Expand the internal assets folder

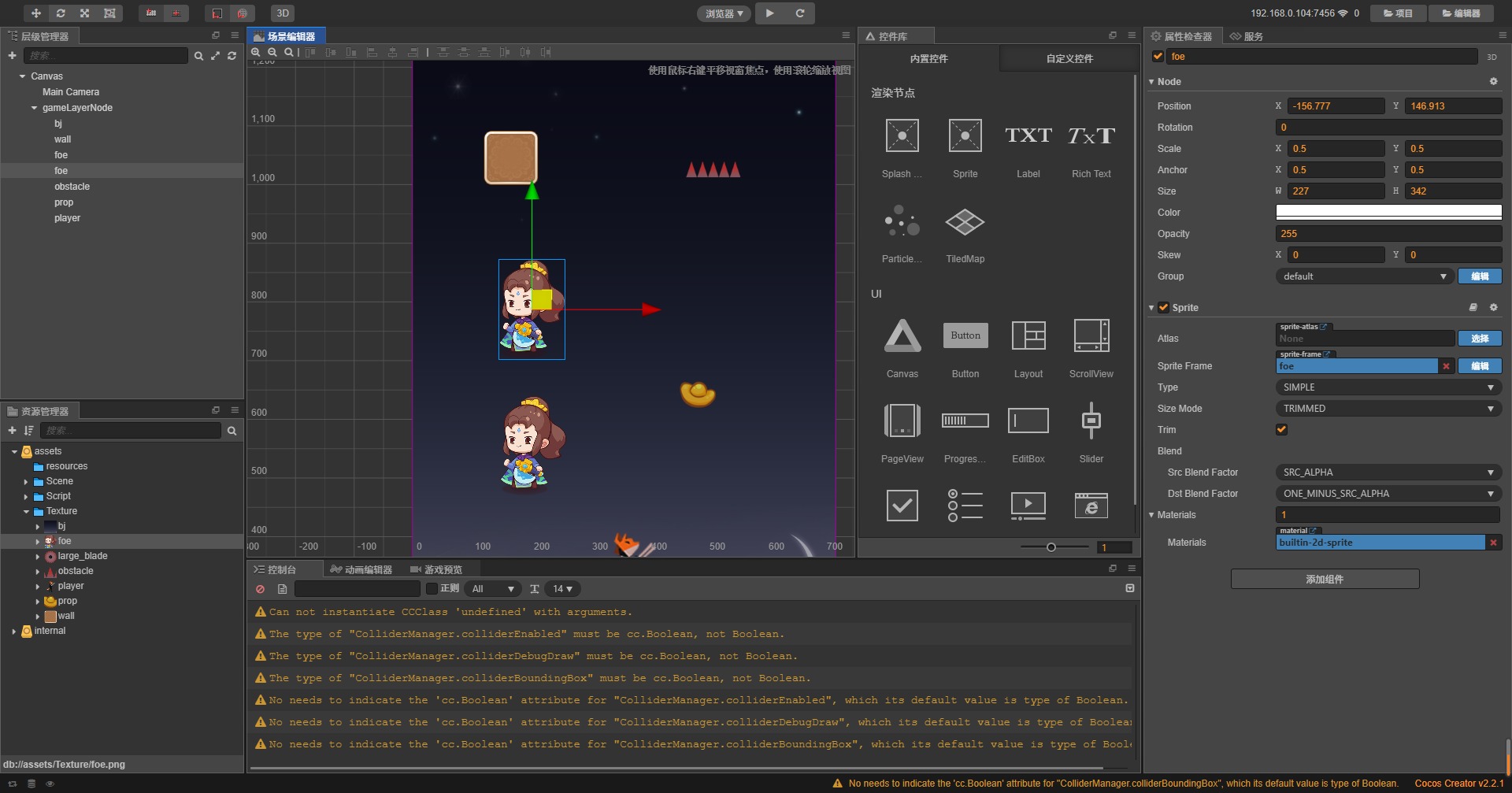(x=14, y=632)
